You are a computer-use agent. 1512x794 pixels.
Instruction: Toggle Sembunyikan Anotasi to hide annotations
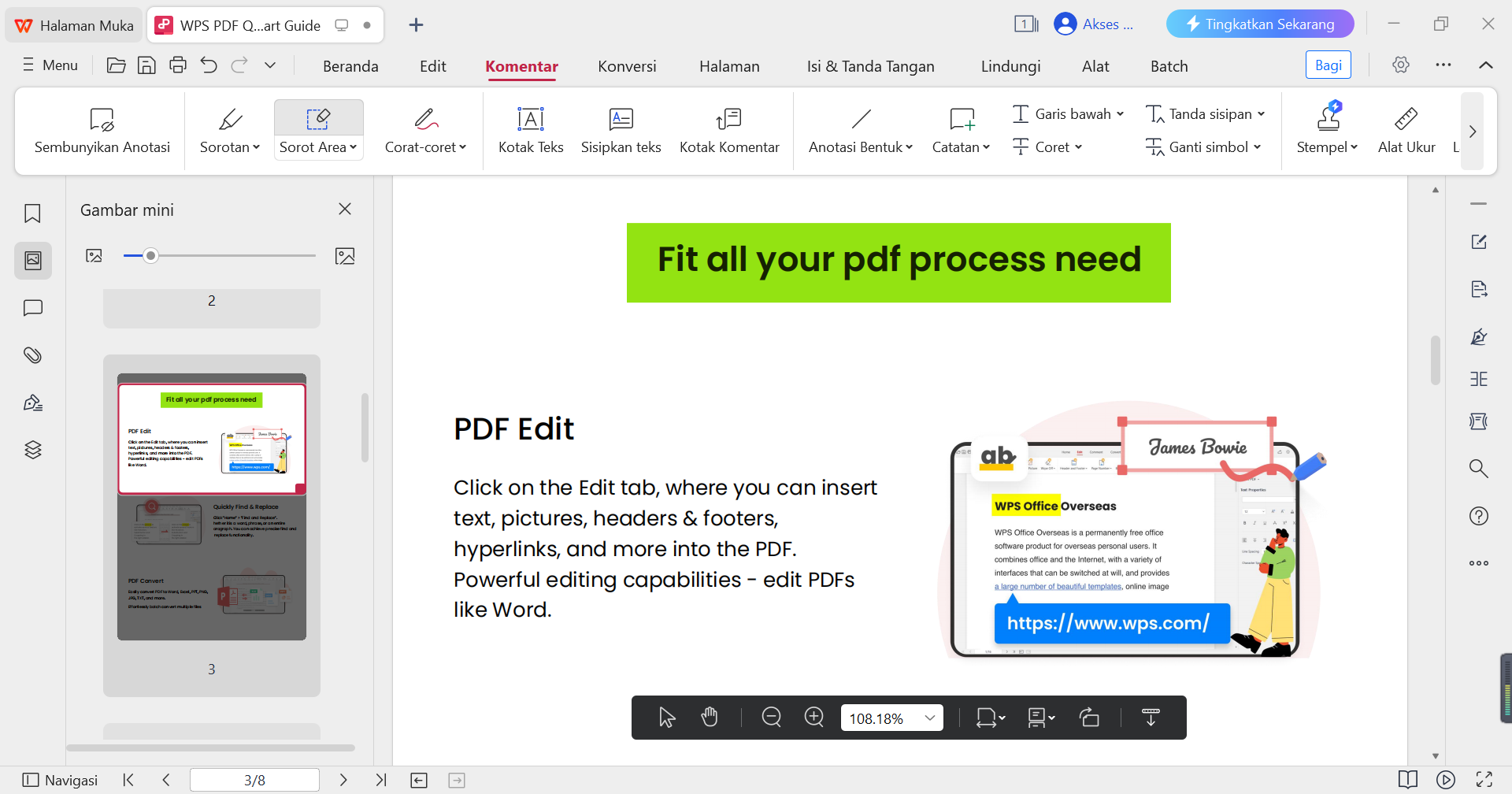click(x=102, y=130)
